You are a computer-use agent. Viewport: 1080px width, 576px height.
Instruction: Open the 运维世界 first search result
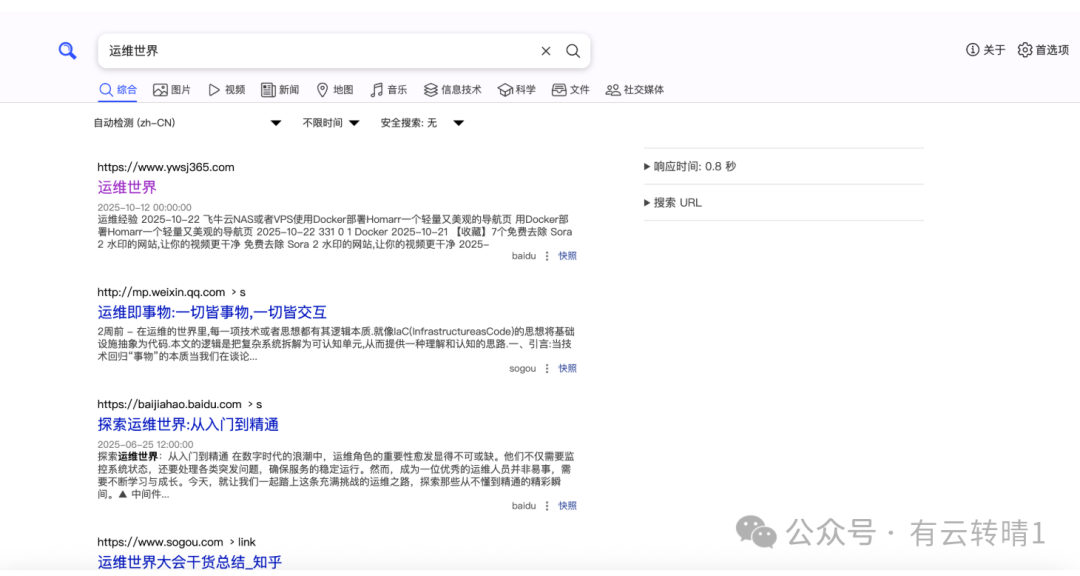pyautogui.click(x=127, y=186)
